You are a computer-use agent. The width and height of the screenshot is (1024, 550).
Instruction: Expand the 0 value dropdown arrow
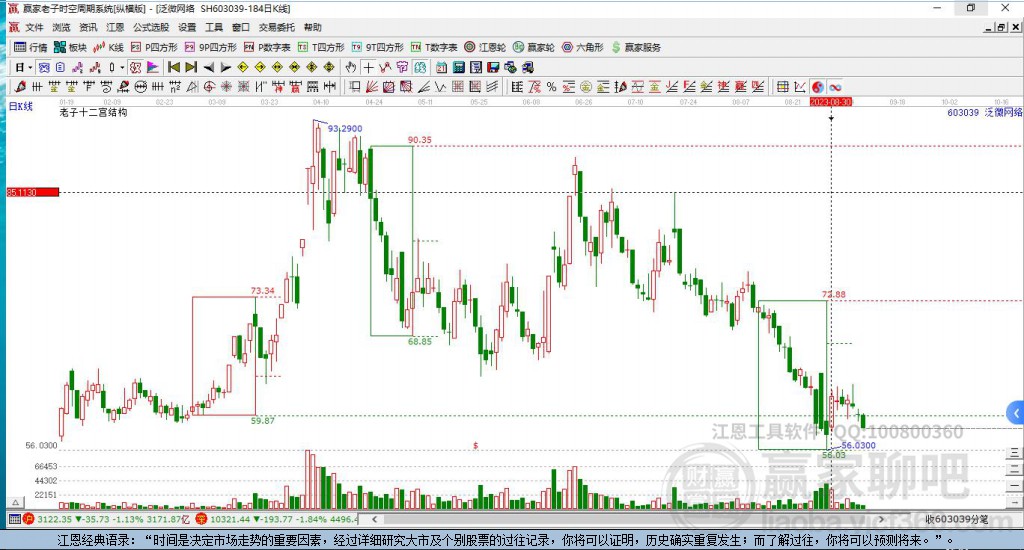click(x=122, y=67)
